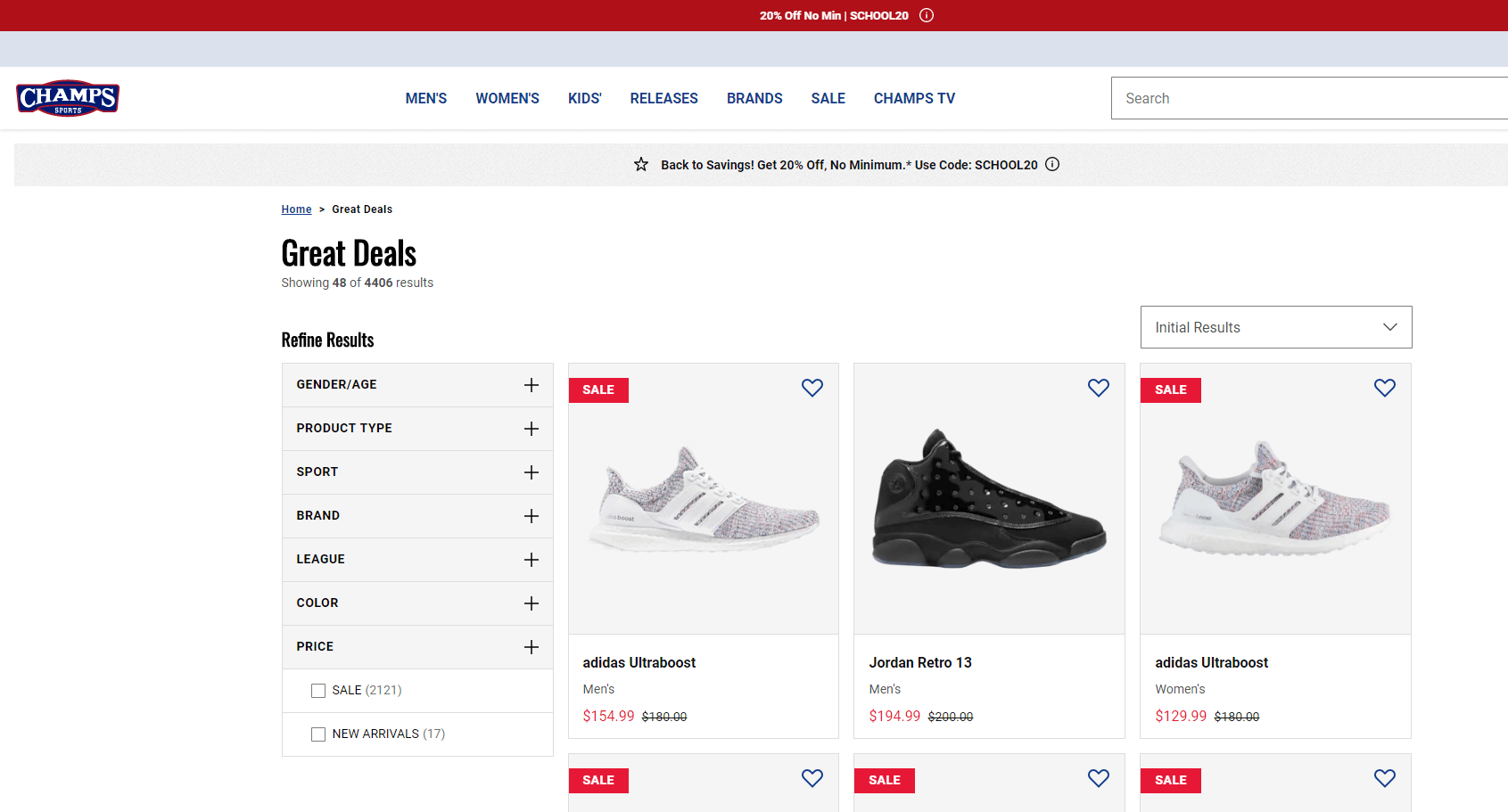1508x812 pixels.
Task: Click SALE badge on Women's adidas Ultraboost
Action: pyautogui.click(x=1171, y=390)
